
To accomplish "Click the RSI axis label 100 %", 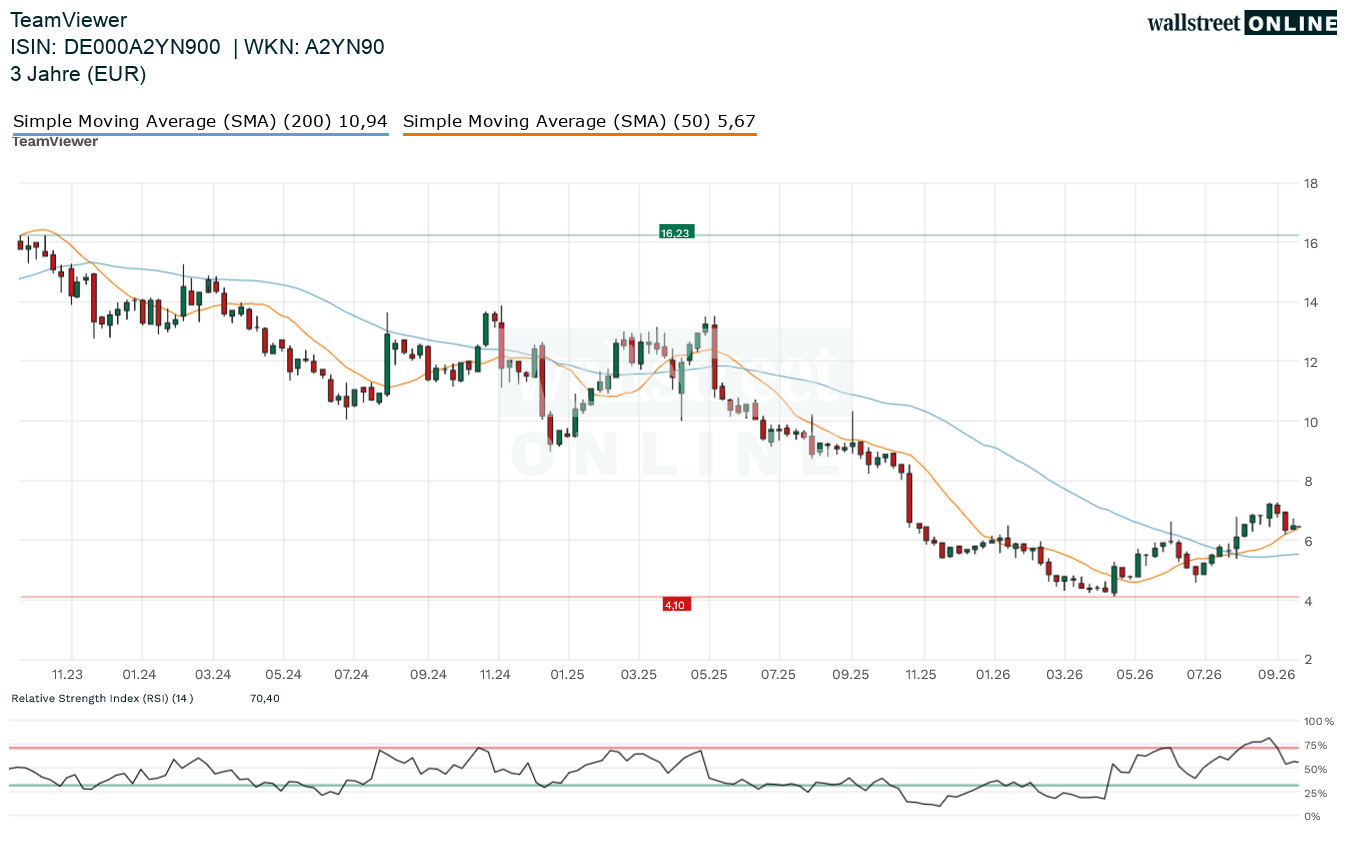I will pos(1319,721).
